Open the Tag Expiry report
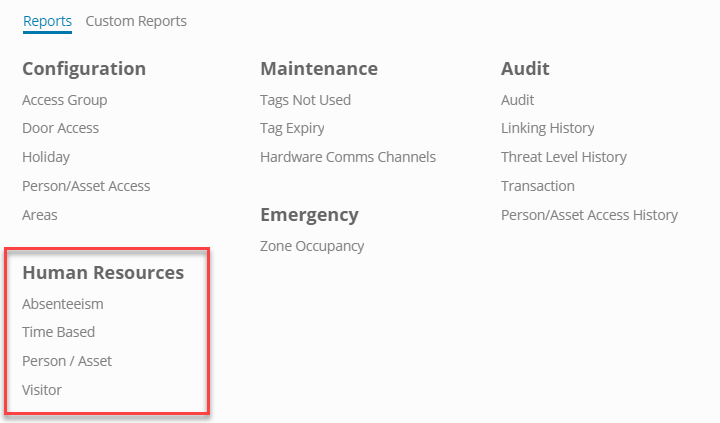 pos(292,128)
